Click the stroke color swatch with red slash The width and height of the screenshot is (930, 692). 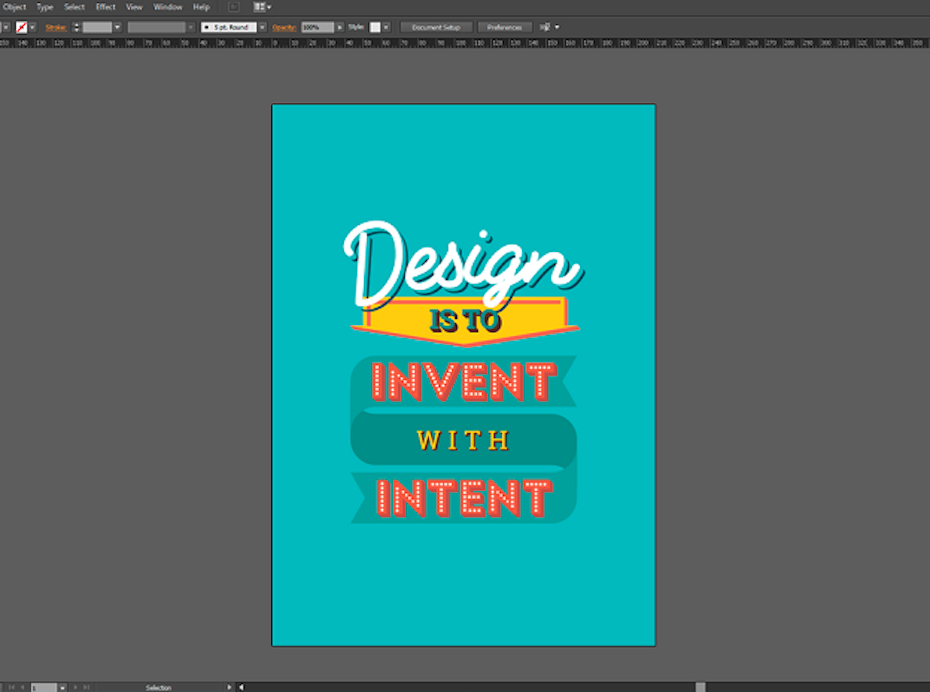coord(21,27)
